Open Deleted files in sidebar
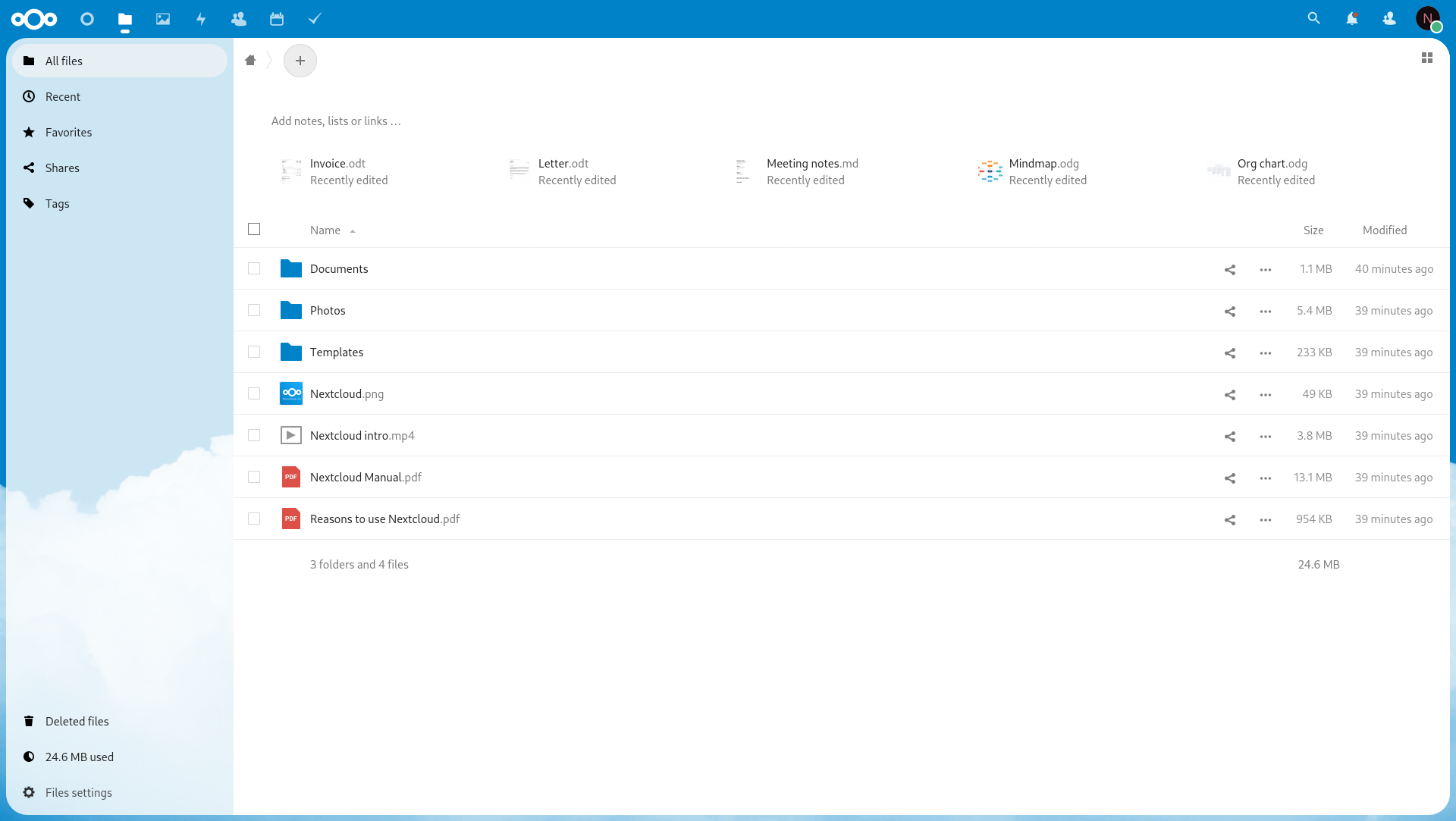1456x821 pixels. [x=76, y=721]
